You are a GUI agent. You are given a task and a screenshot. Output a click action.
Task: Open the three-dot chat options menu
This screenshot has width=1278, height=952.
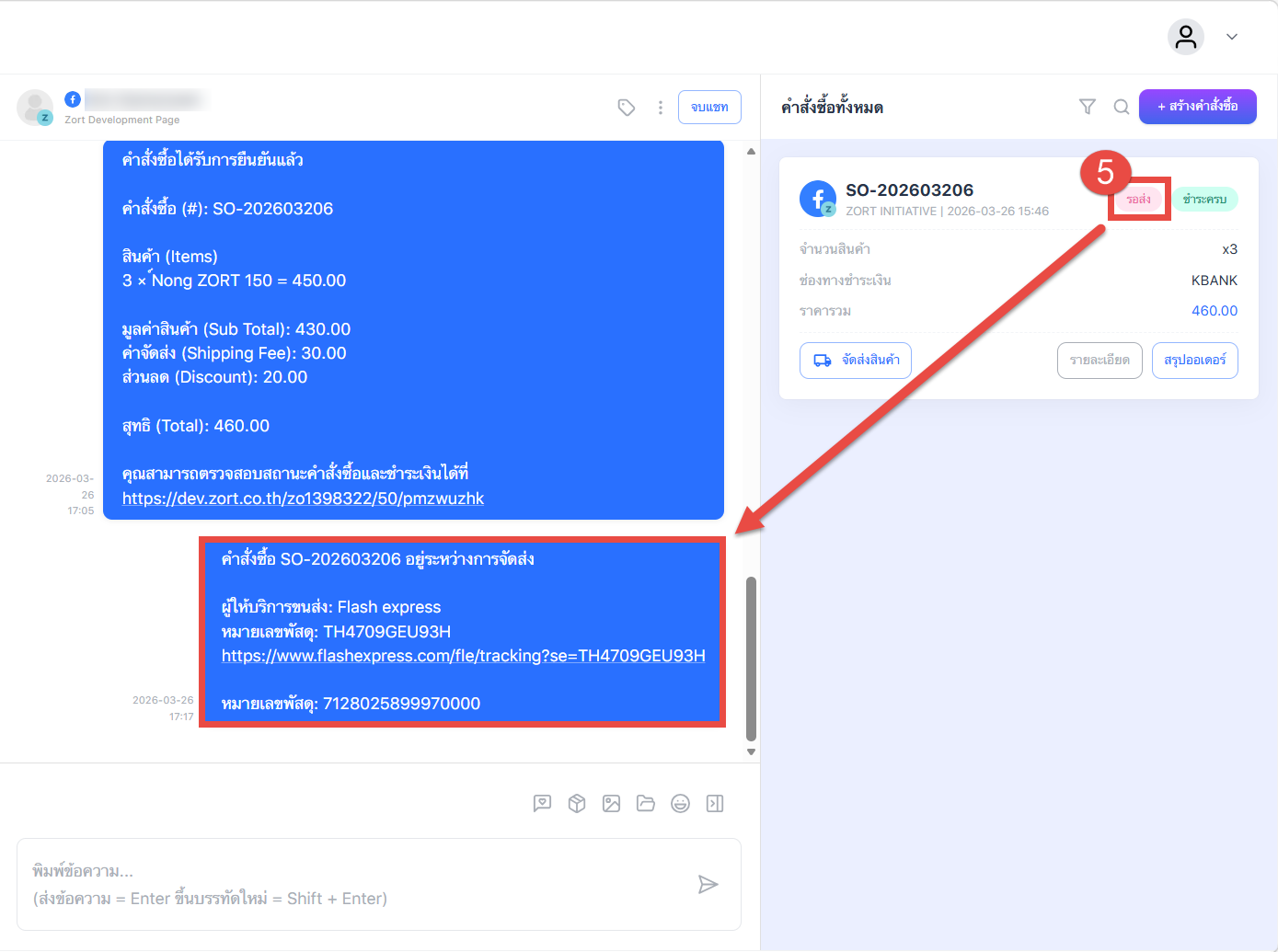click(661, 108)
